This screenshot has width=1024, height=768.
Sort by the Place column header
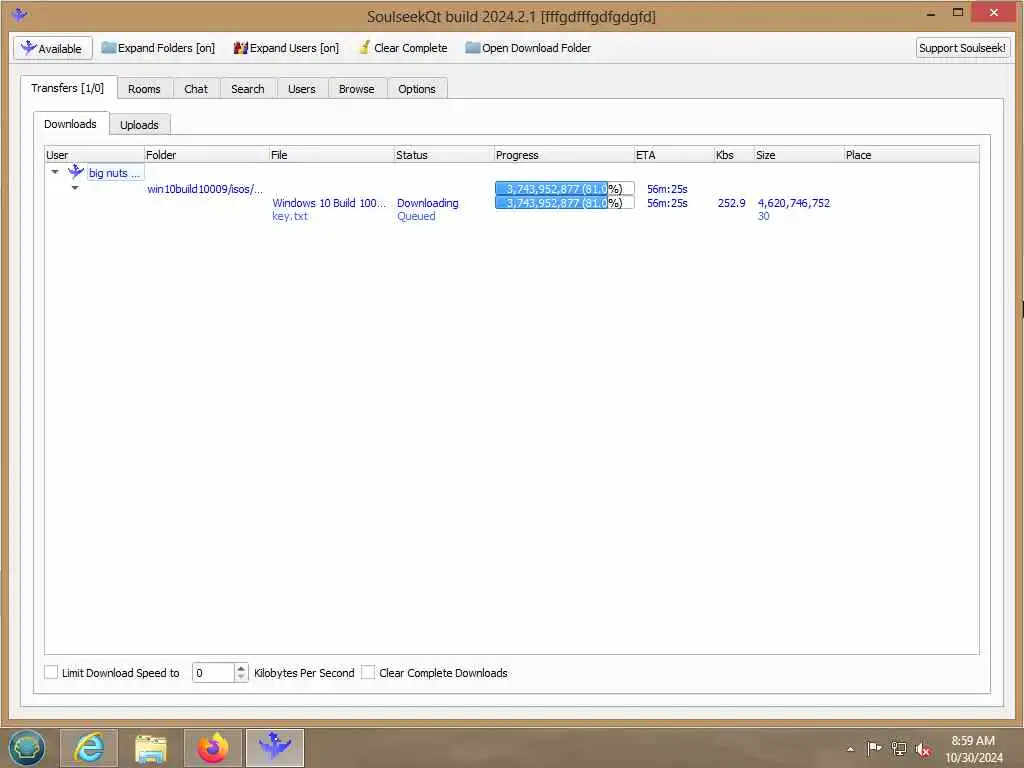[x=911, y=155]
